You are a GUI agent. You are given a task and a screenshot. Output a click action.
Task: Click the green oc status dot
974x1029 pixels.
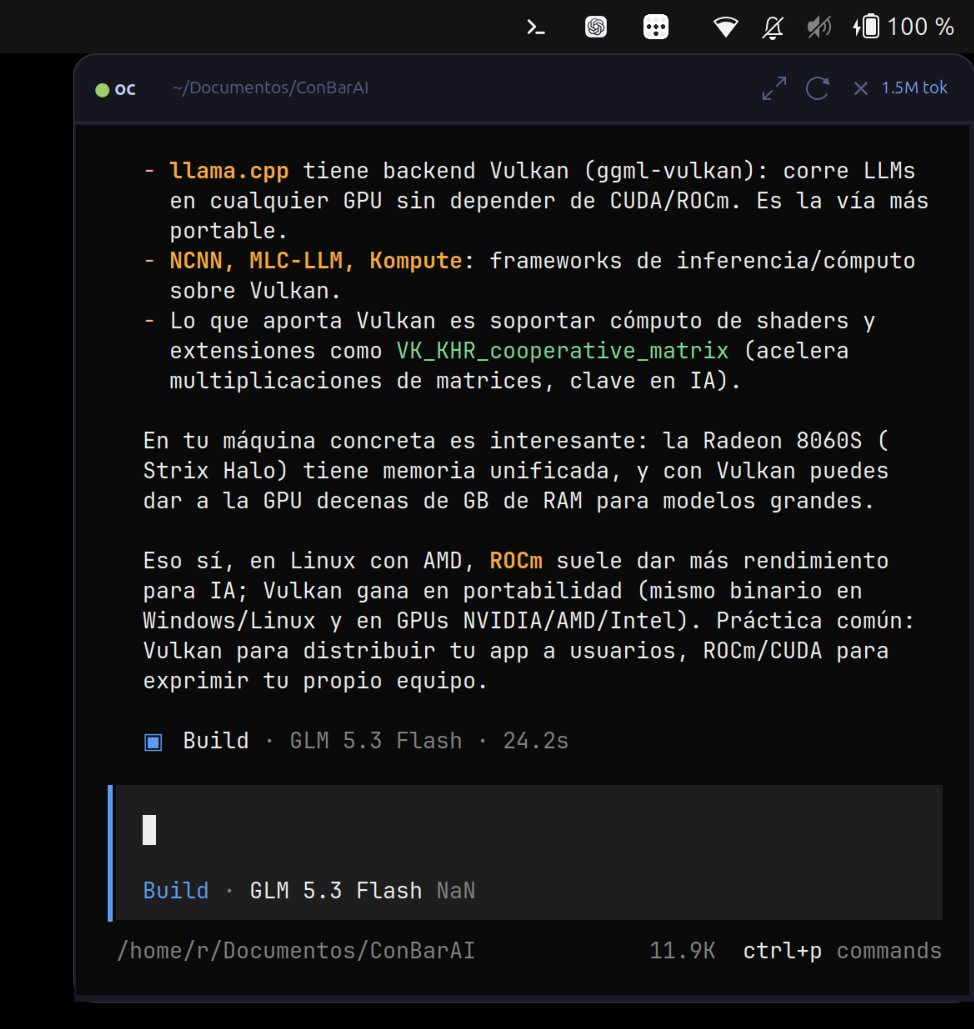pos(102,90)
